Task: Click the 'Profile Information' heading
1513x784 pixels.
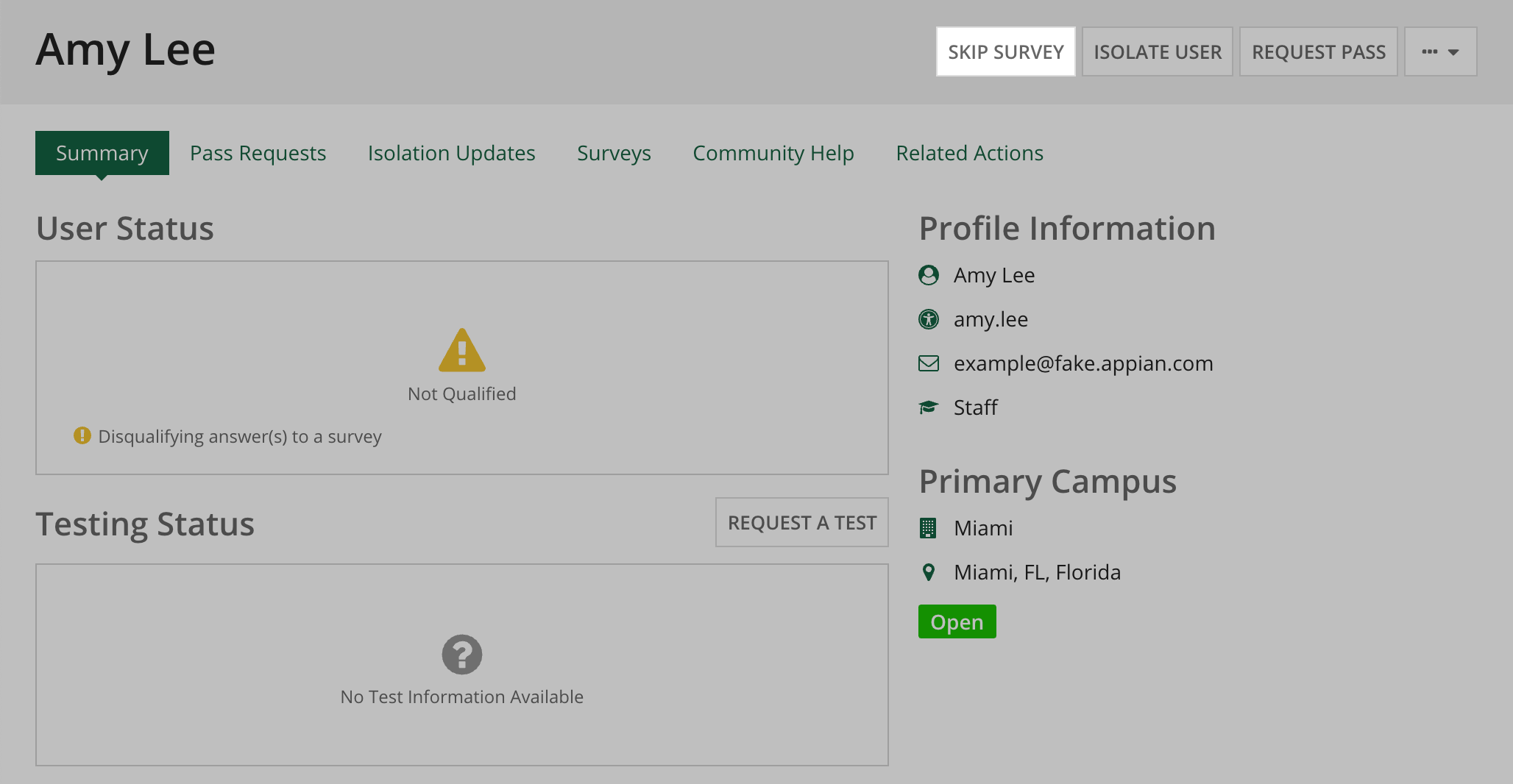Action: click(x=1067, y=229)
